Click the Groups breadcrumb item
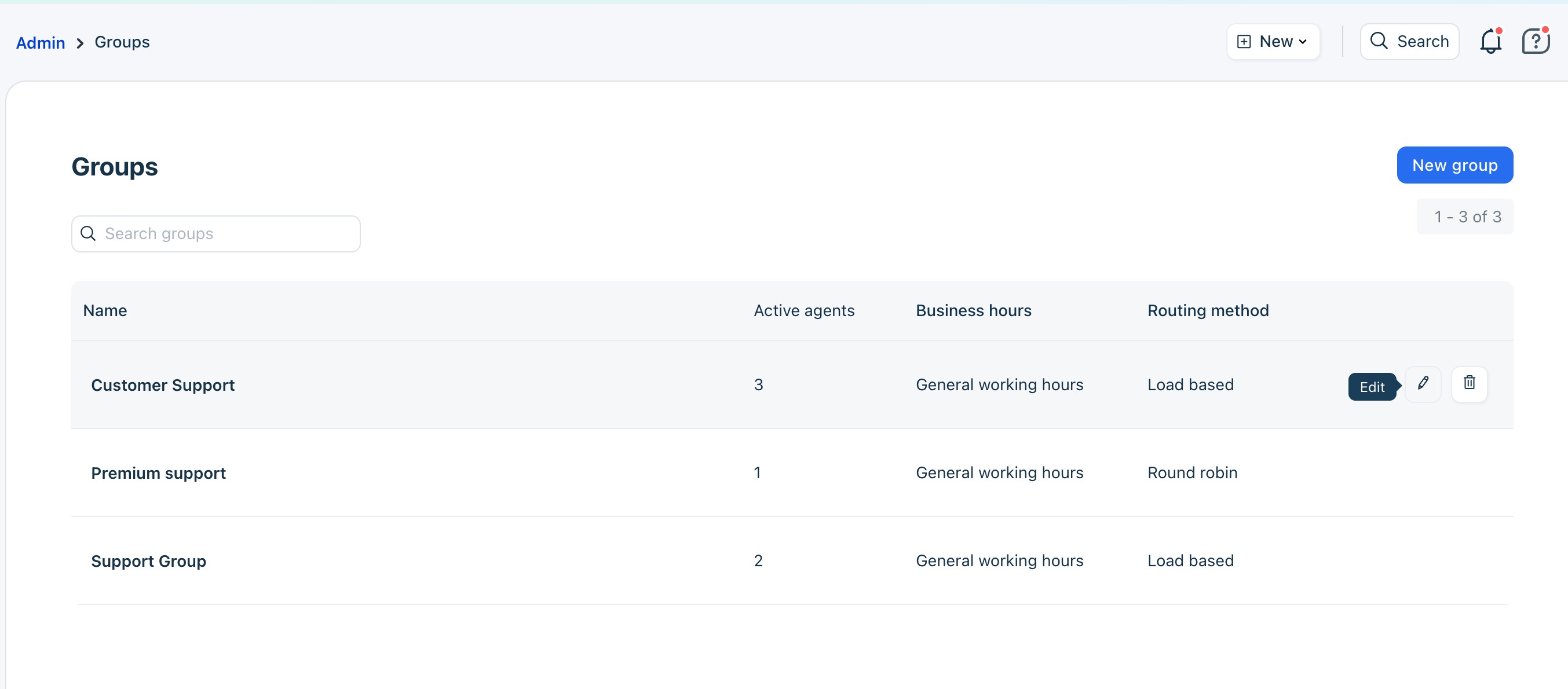 tap(122, 42)
